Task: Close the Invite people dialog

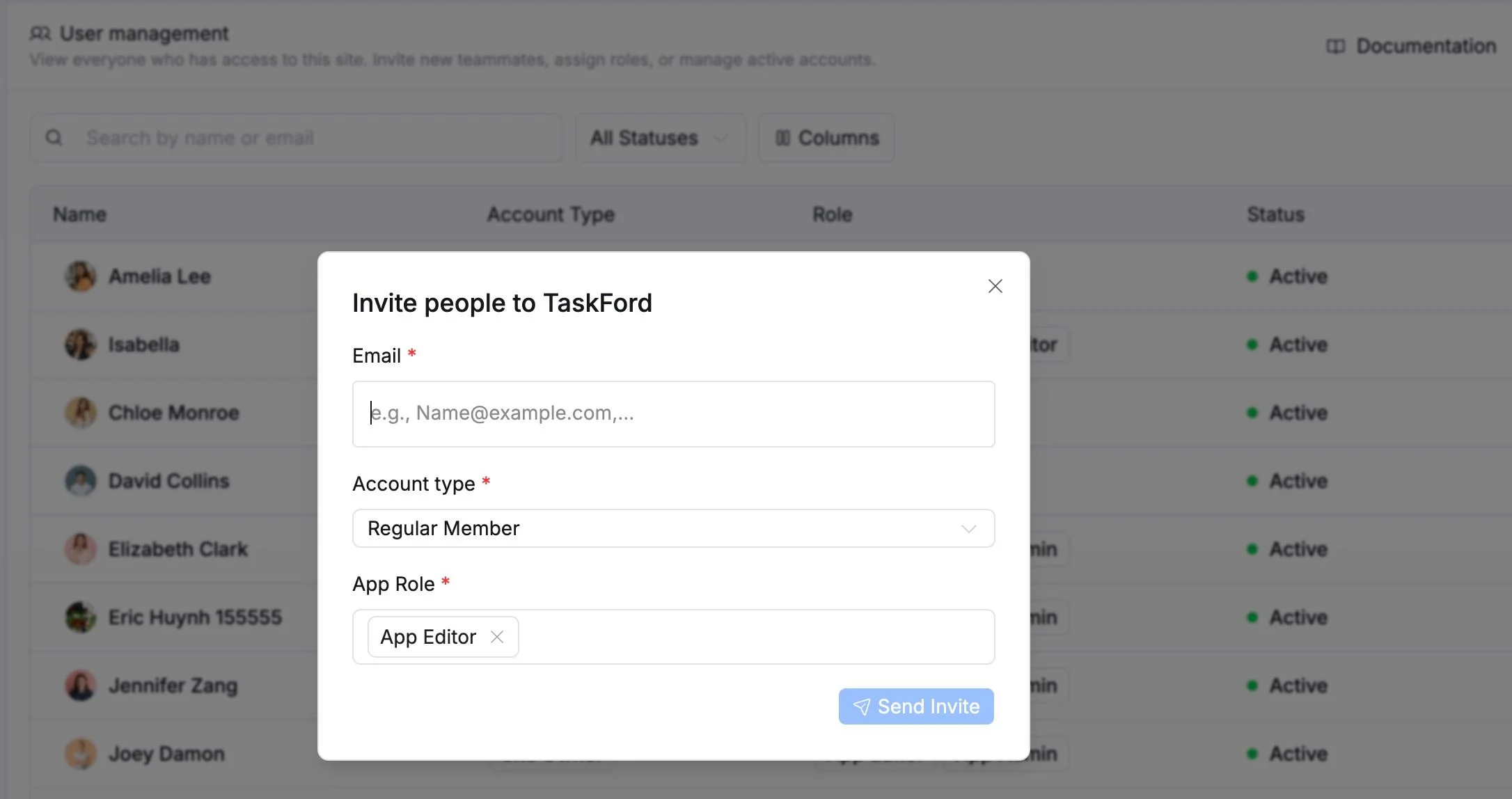Action: tap(995, 286)
